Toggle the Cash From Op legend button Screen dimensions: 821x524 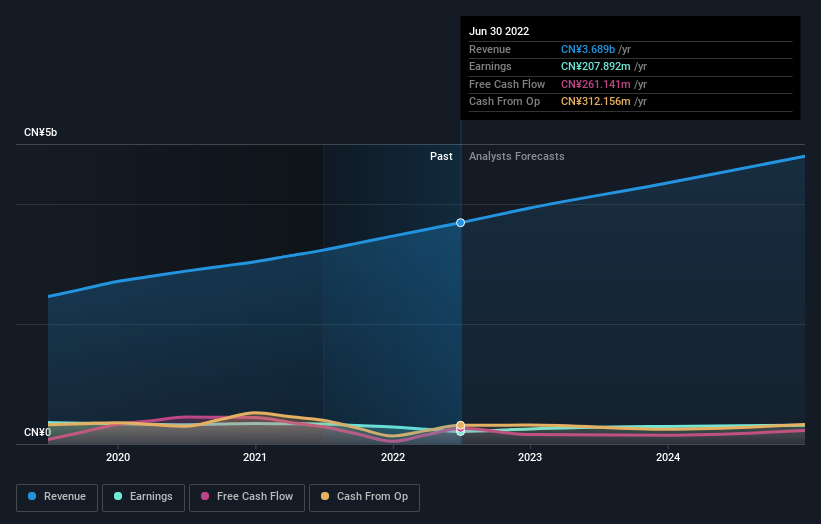(364, 497)
